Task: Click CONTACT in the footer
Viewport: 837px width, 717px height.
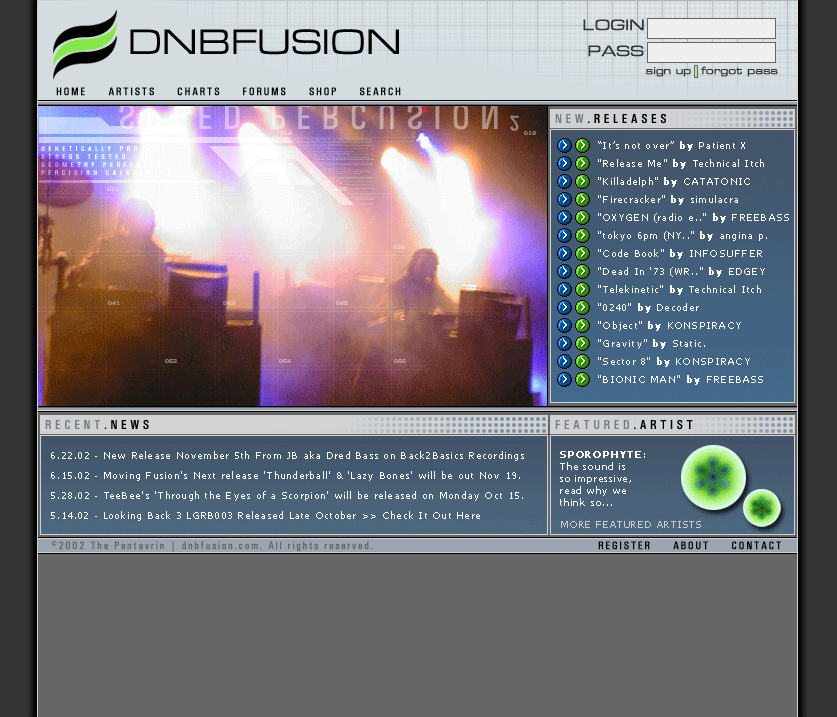Action: tap(756, 545)
